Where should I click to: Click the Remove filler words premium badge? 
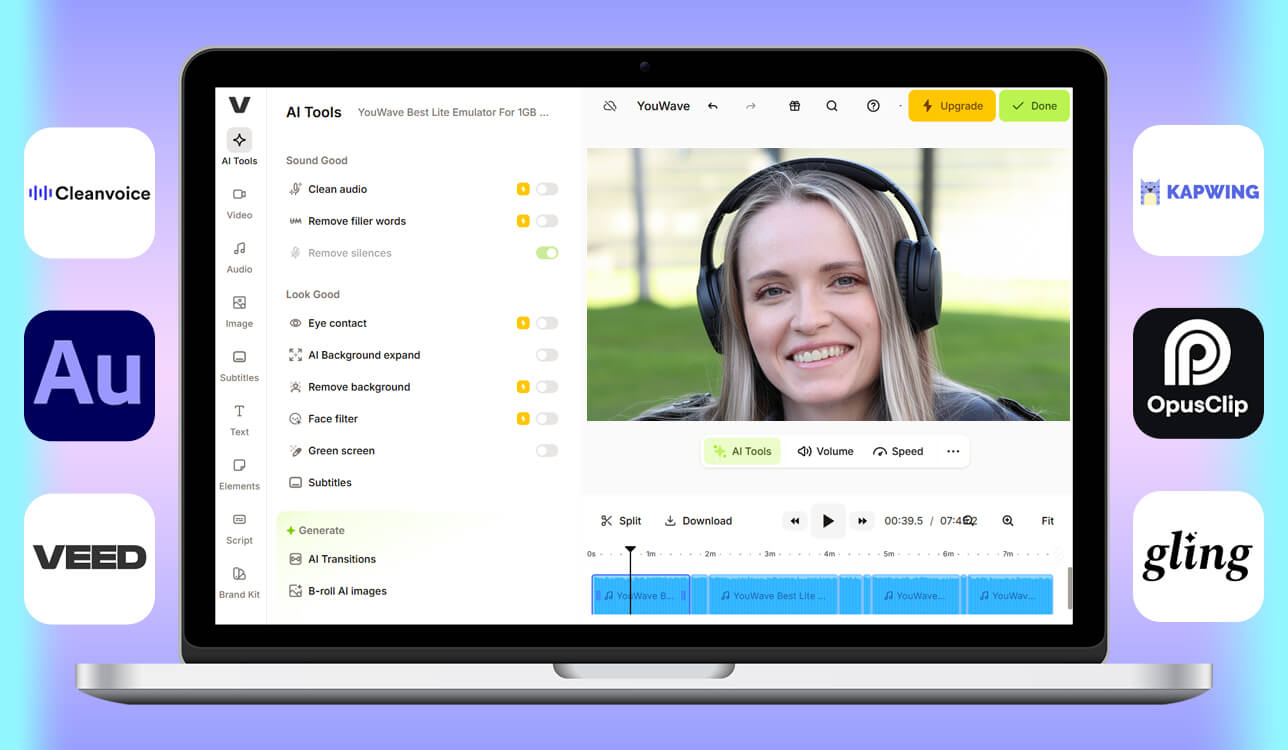[x=523, y=221]
